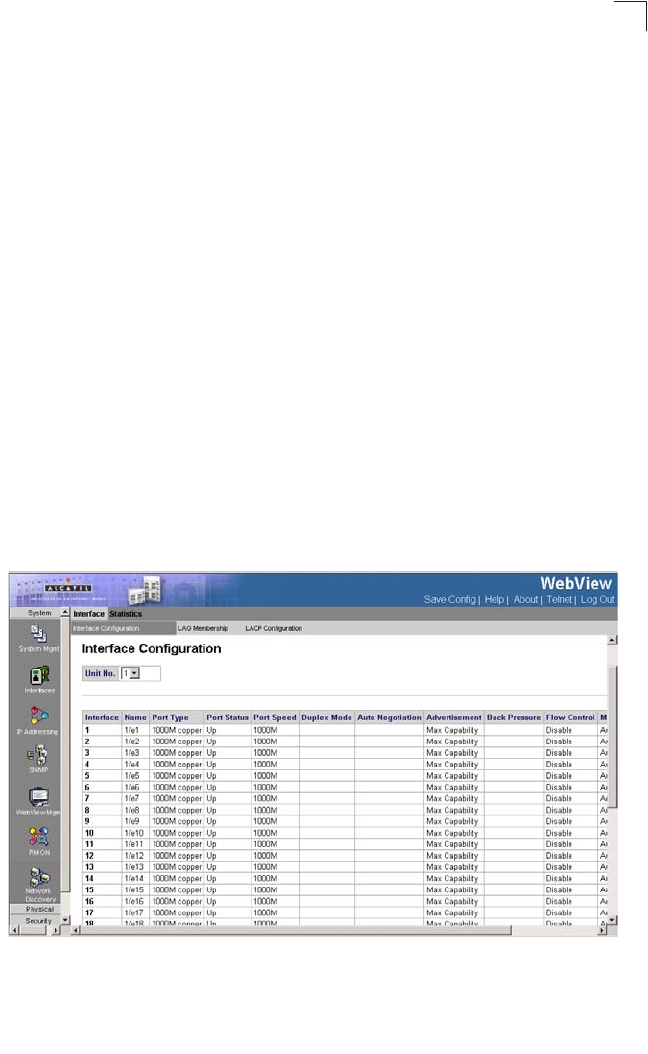The image size is (648, 1054).
Task: Expand the System section header in sidebar
Action: (39, 613)
